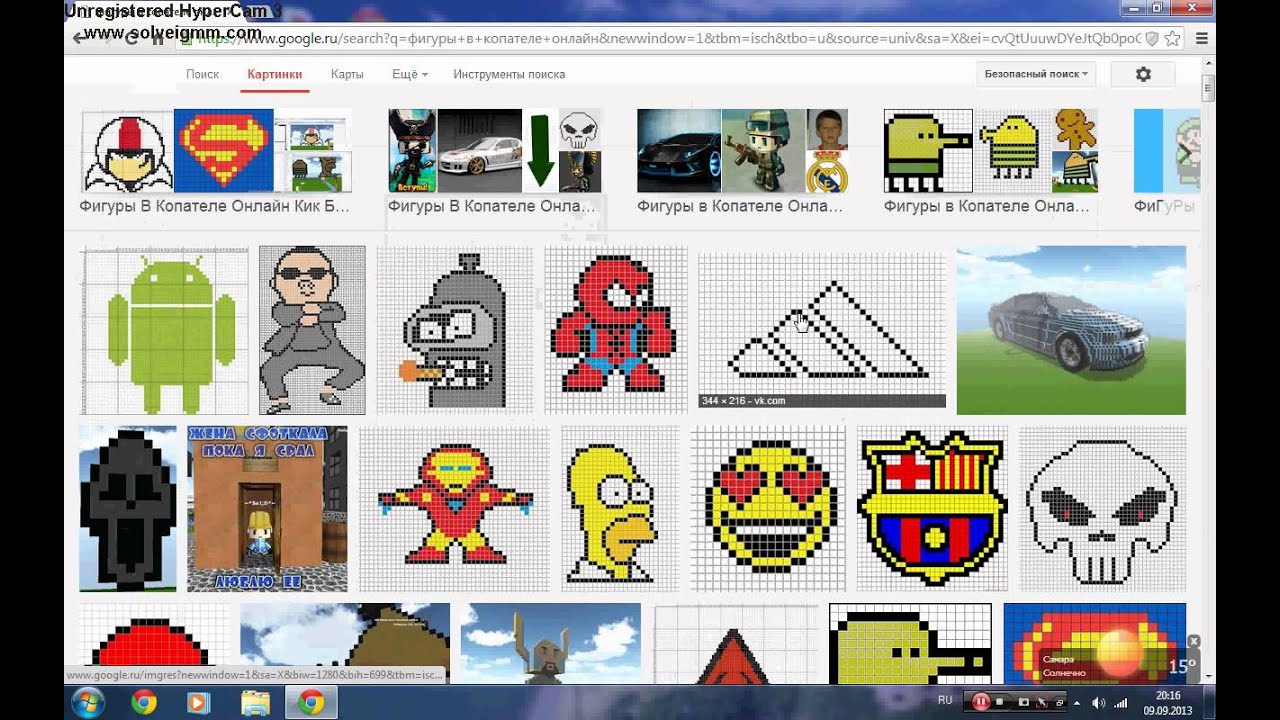Image resolution: width=1280 pixels, height=720 pixels.
Task: Open the black sports car suggestion thumbnail
Action: click(x=679, y=150)
